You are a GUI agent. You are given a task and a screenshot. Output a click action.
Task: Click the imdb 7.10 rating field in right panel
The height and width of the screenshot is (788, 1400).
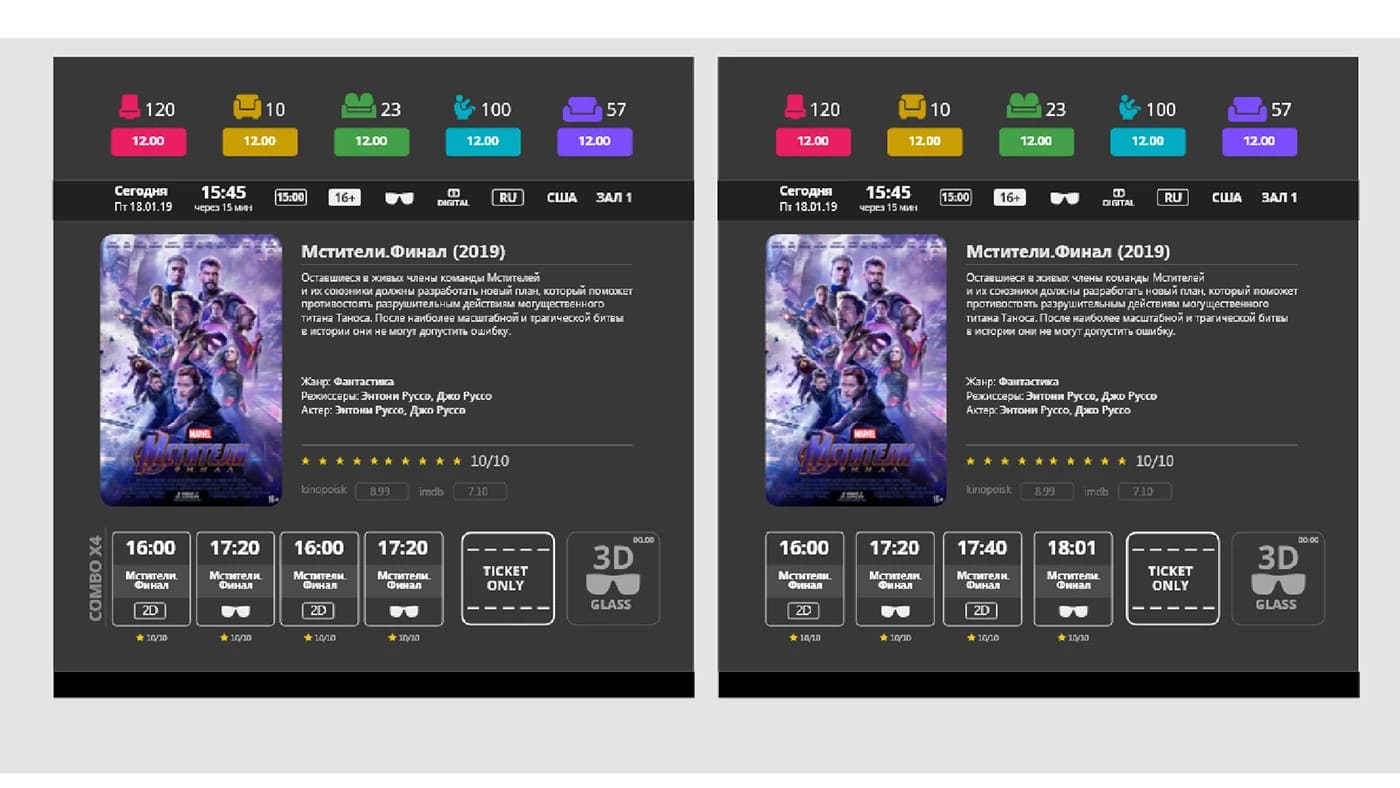(x=1144, y=491)
